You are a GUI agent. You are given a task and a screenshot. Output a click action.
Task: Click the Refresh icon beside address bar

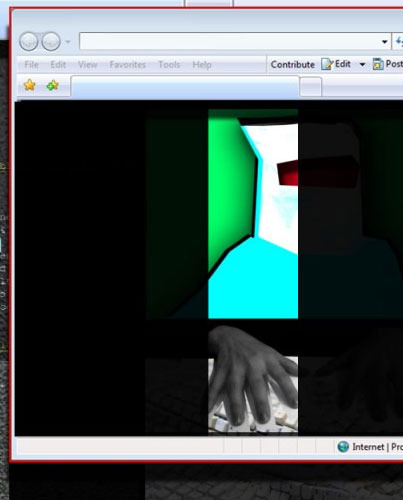399,42
